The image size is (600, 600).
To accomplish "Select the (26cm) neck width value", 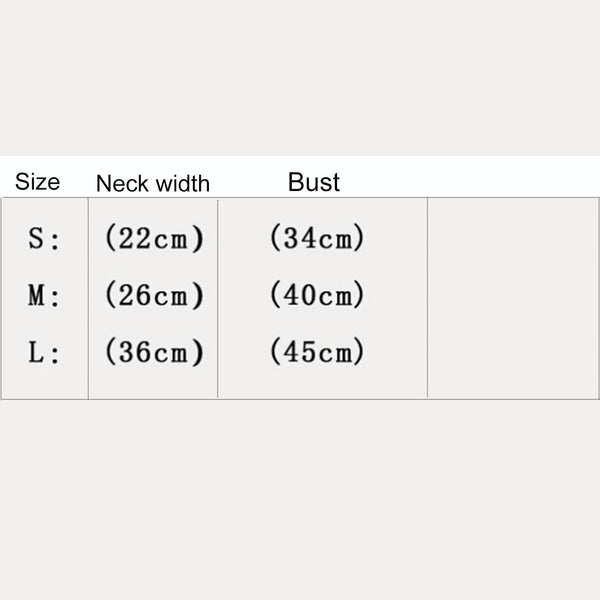I will 154,296.
